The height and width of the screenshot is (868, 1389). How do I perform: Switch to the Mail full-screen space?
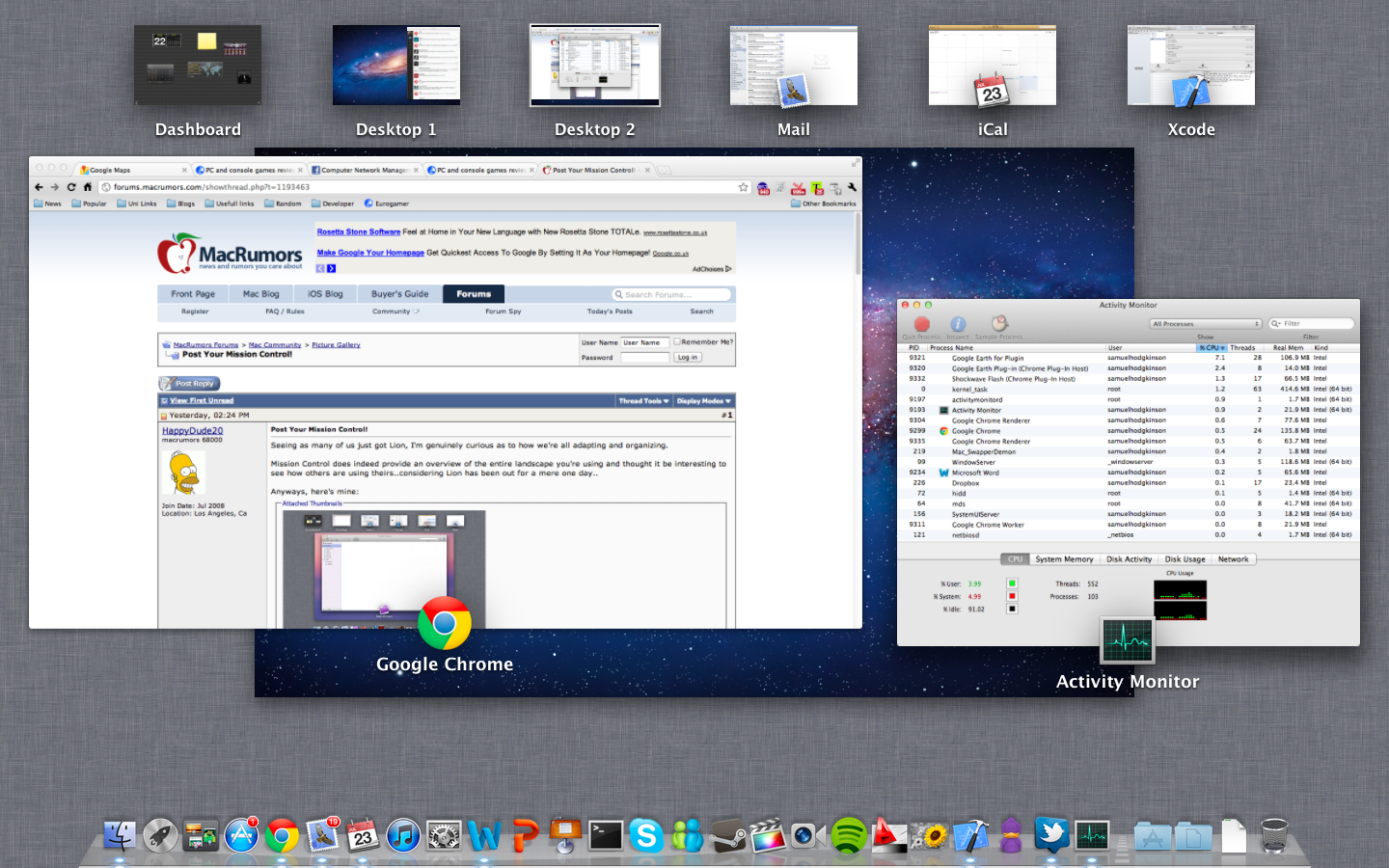(x=794, y=65)
